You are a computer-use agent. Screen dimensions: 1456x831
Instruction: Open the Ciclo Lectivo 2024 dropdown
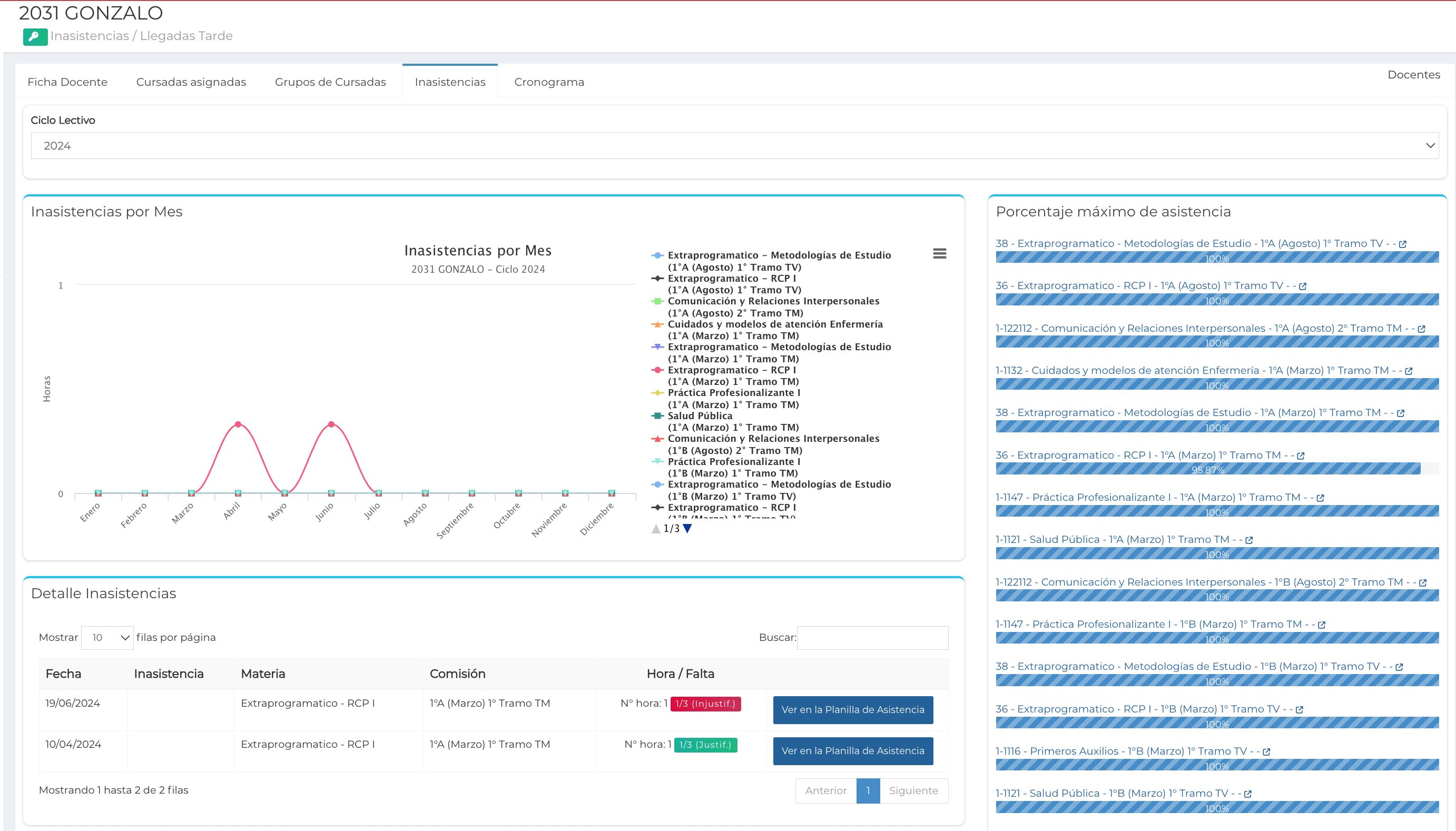coord(734,145)
